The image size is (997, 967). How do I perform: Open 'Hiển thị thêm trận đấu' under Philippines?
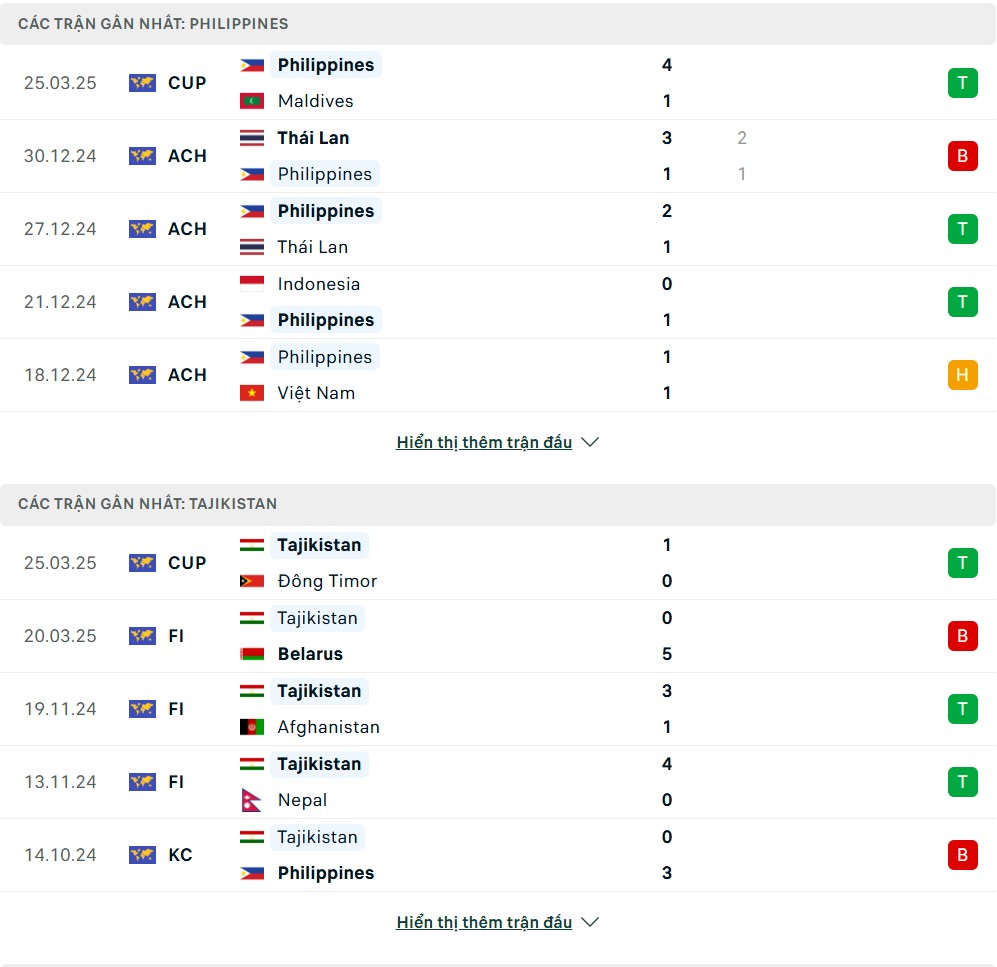pyautogui.click(x=484, y=442)
